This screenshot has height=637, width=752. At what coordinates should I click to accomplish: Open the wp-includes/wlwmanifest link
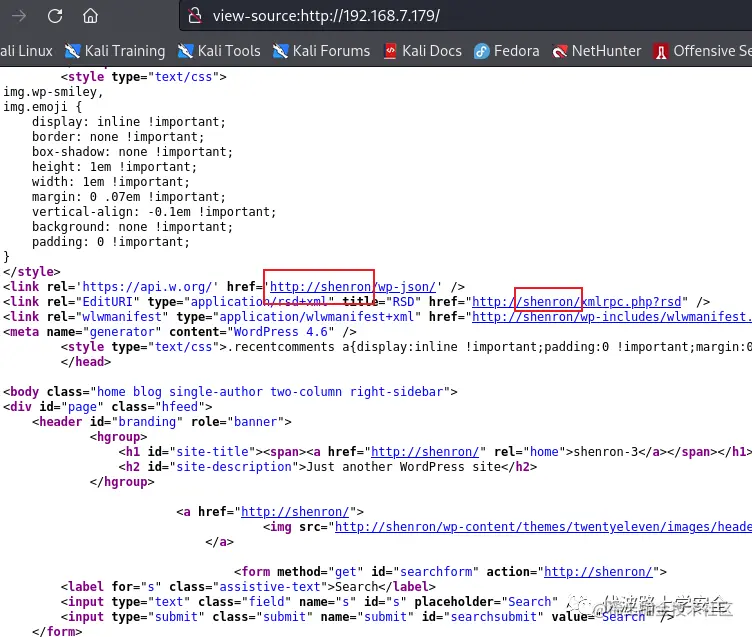(611, 317)
